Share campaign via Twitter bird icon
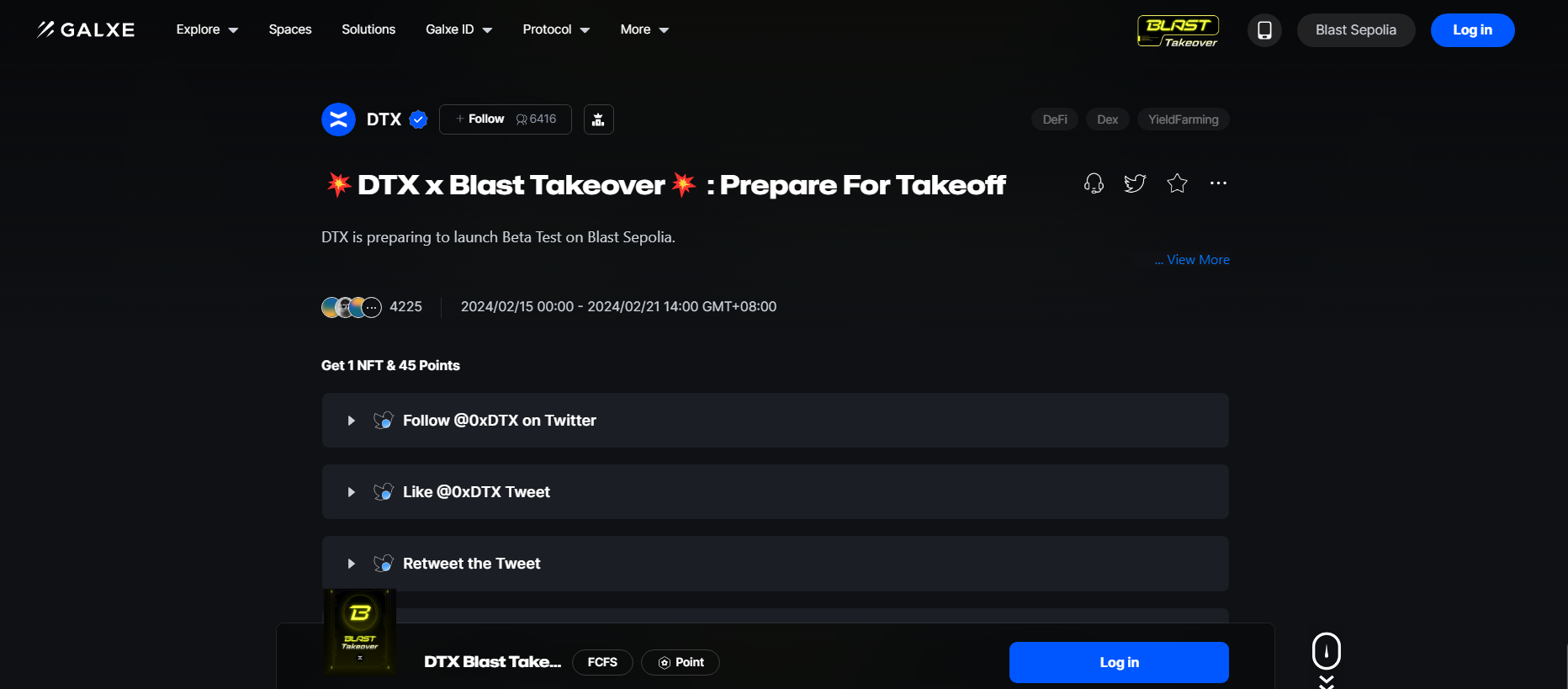The height and width of the screenshot is (689, 1568). [x=1135, y=183]
